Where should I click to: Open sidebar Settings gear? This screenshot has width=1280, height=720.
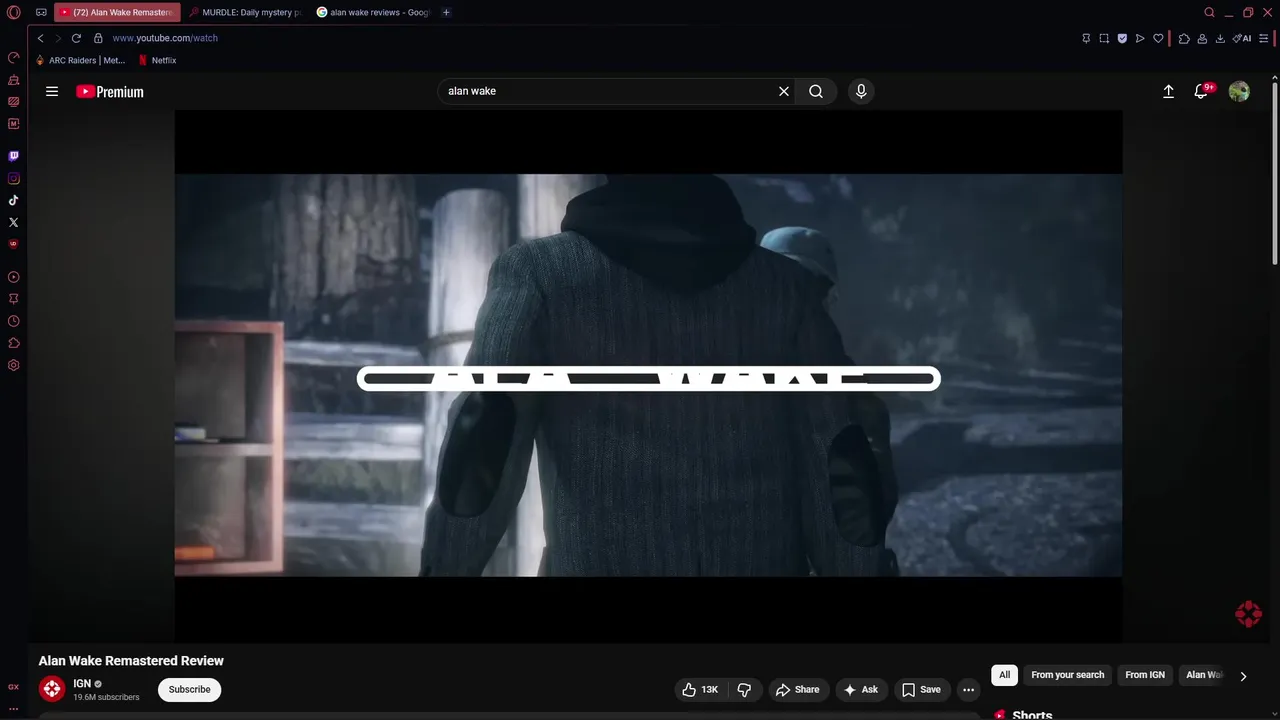[13, 365]
